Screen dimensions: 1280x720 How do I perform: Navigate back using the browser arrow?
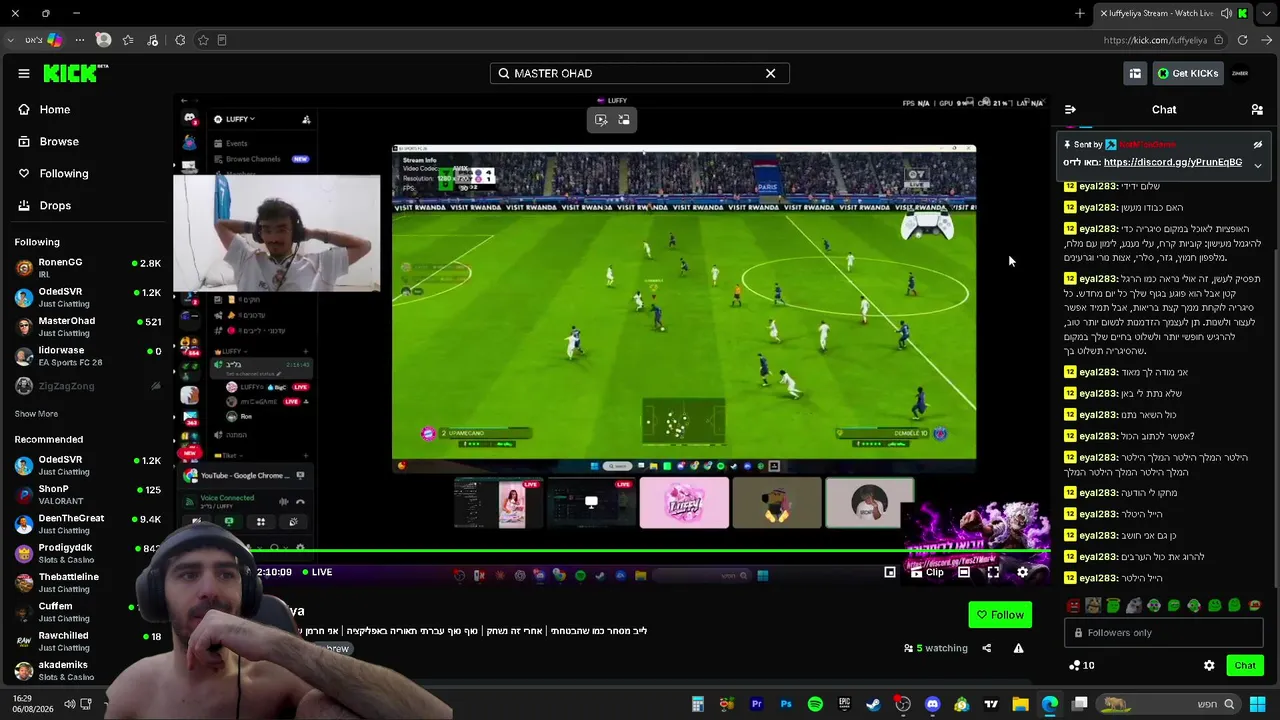(1267, 40)
